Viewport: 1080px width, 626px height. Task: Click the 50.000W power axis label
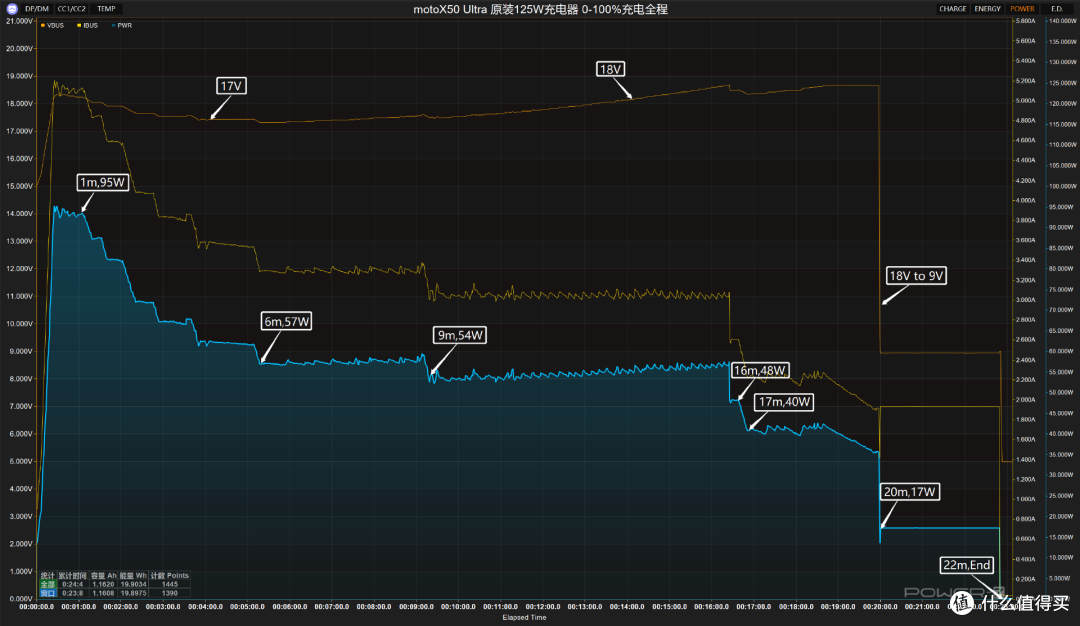[1062, 393]
